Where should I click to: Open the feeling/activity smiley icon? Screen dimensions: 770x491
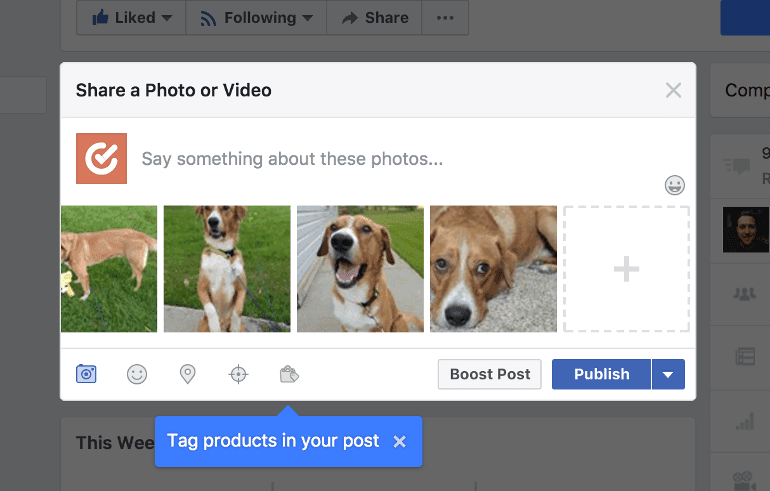(x=137, y=374)
